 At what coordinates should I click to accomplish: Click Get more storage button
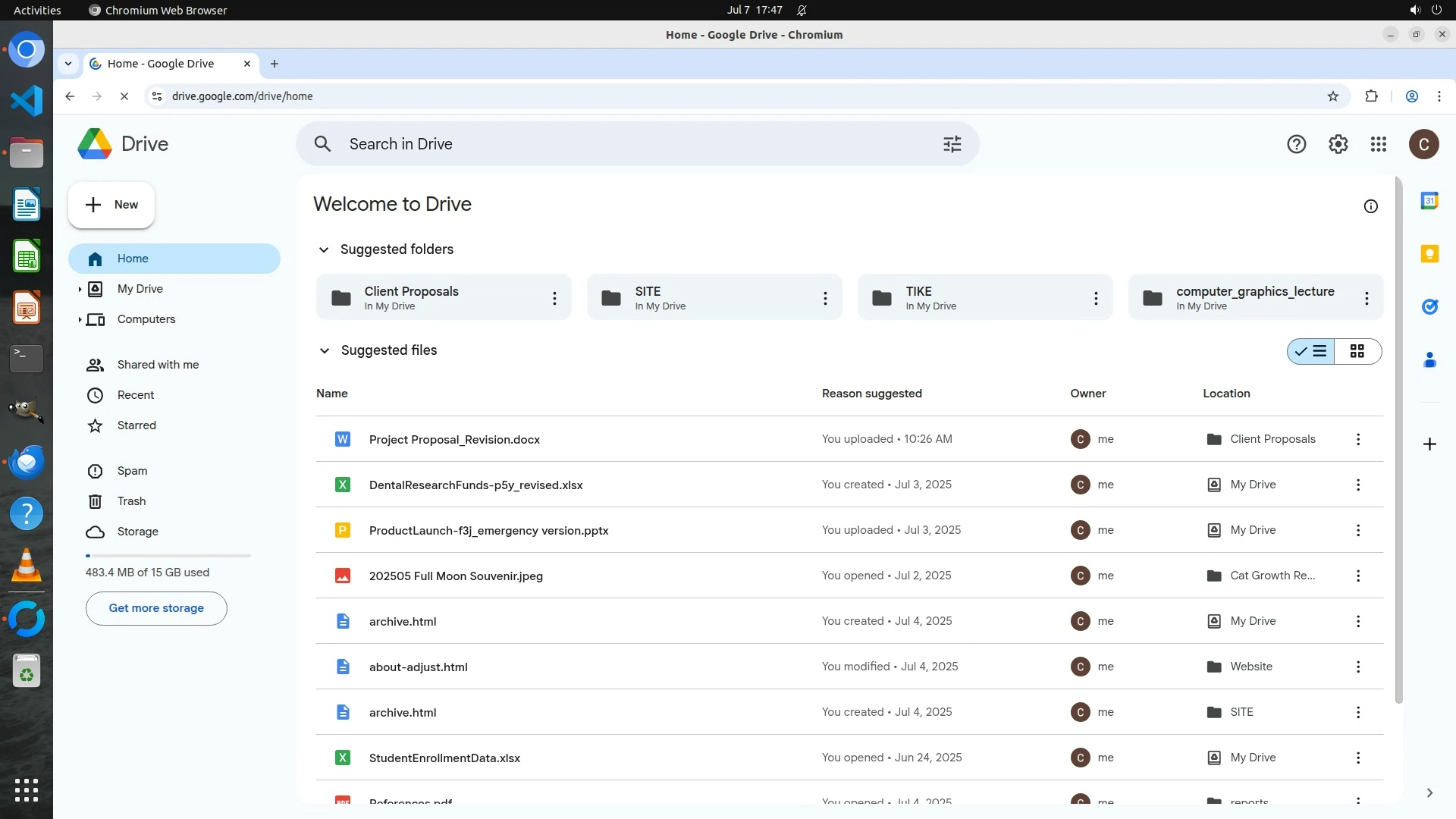pos(156,608)
